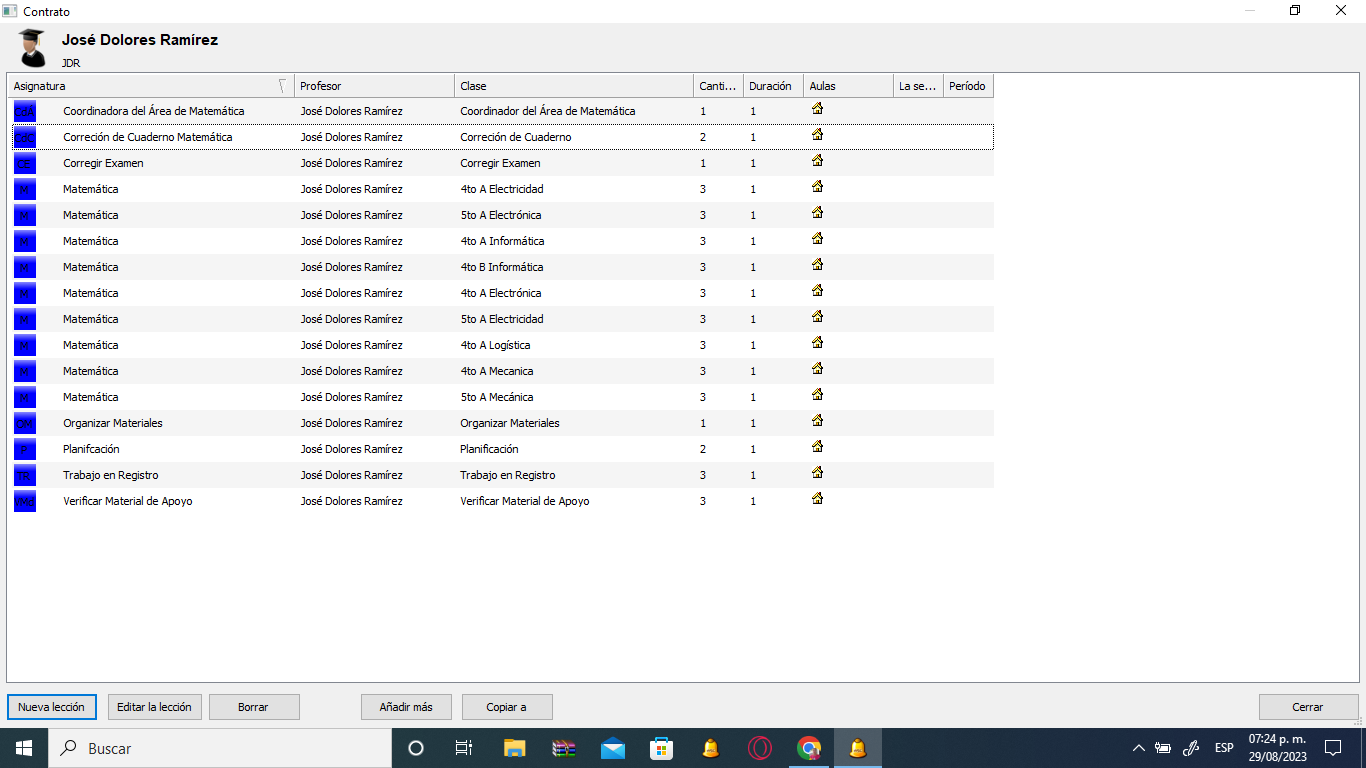Click the house icon in 4to A Logística row
This screenshot has width=1366, height=768.
(x=817, y=342)
